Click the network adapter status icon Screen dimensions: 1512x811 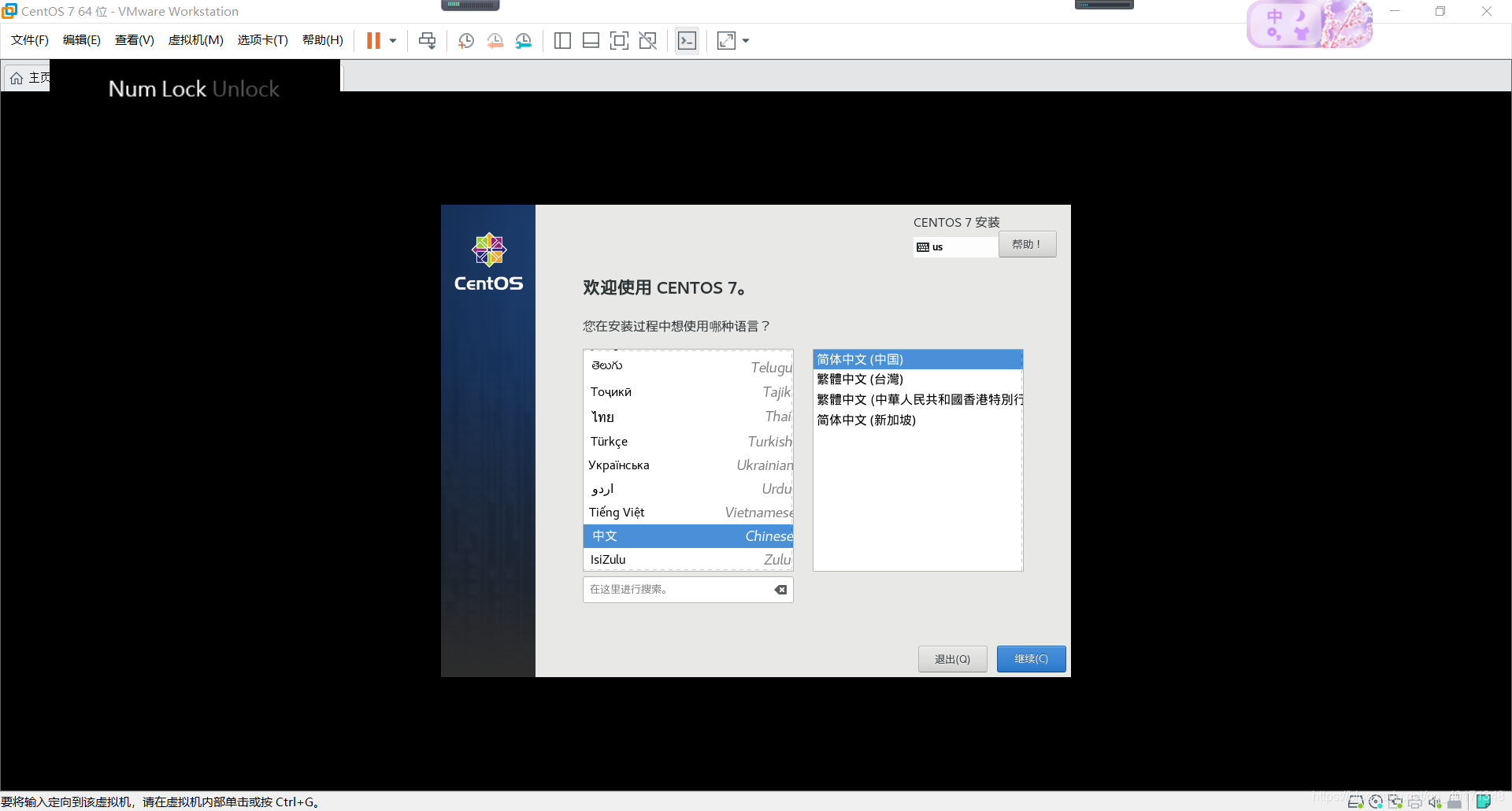pyautogui.click(x=1395, y=802)
